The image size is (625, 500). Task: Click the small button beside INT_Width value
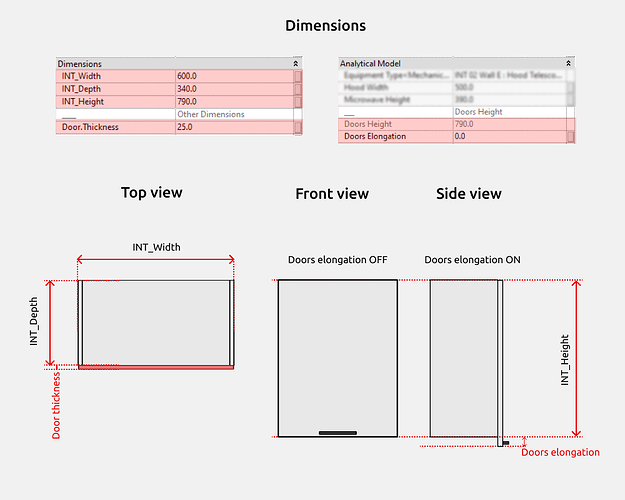click(x=297, y=76)
